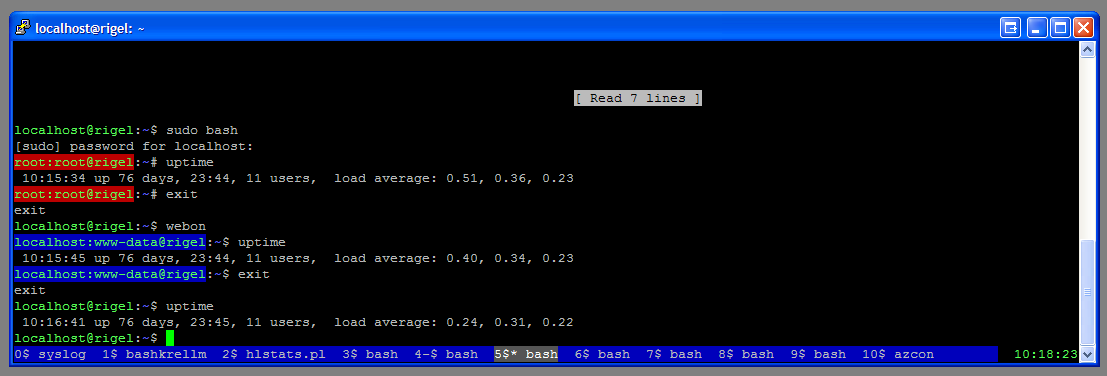Close the localhost@rigel terminal window

1083,28
